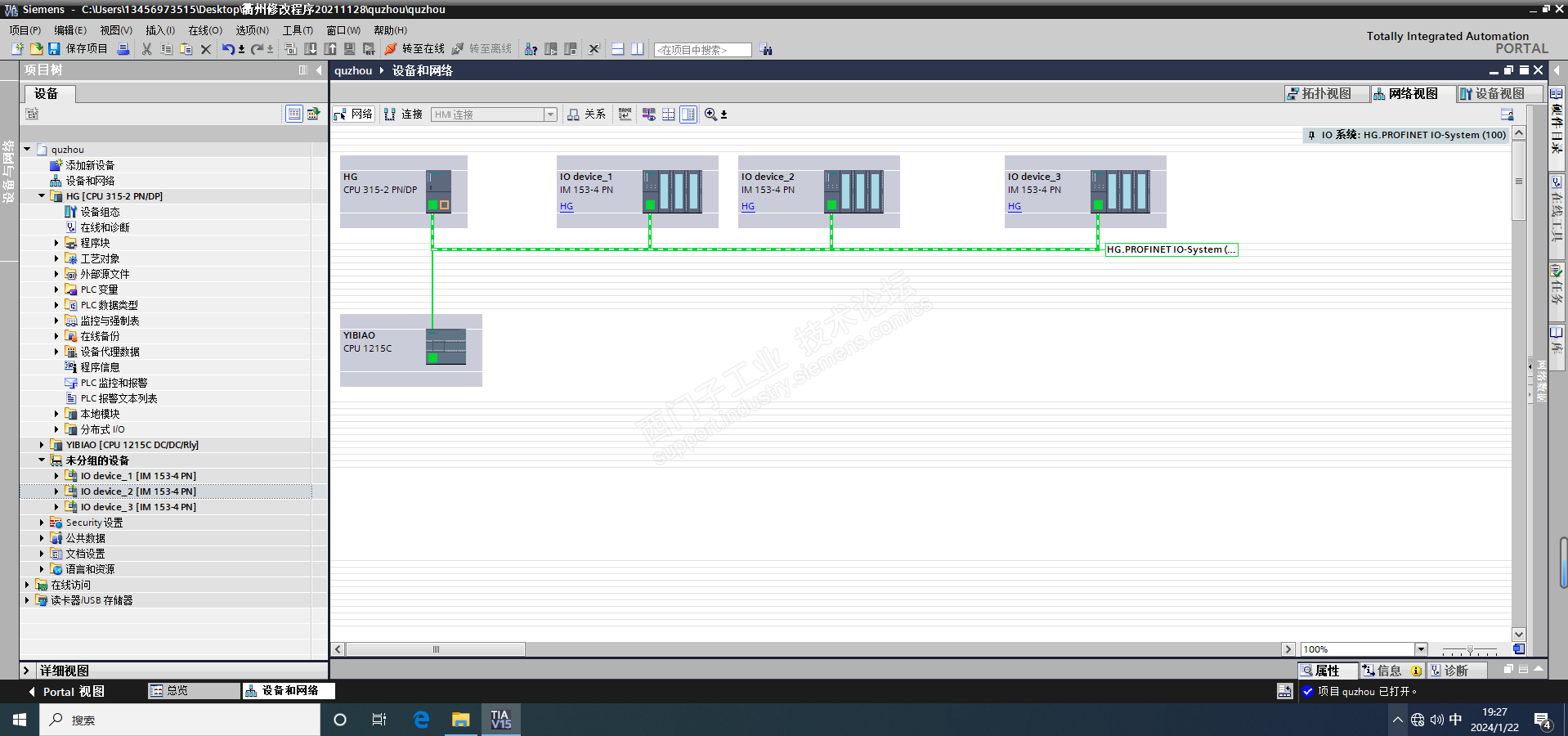Click the TIA V15 taskbar icon
1568x736 pixels.
pyautogui.click(x=500, y=720)
